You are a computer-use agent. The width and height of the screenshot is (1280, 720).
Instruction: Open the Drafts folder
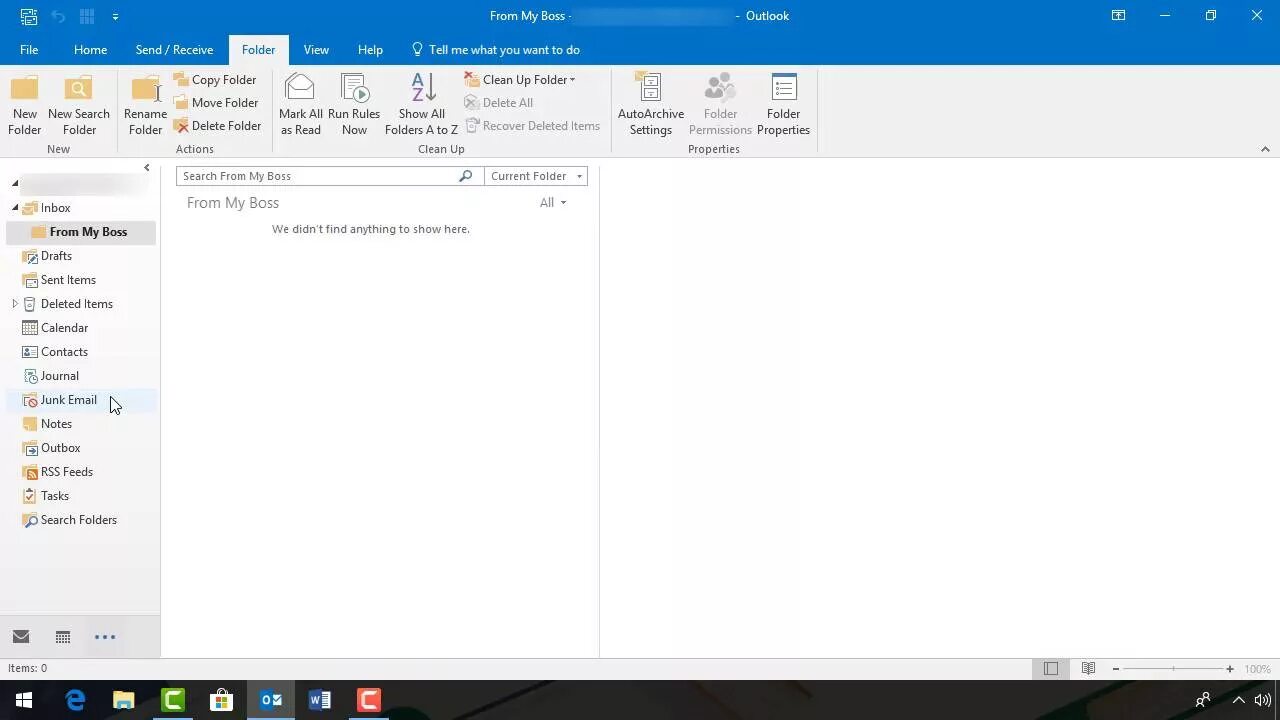[x=56, y=256]
